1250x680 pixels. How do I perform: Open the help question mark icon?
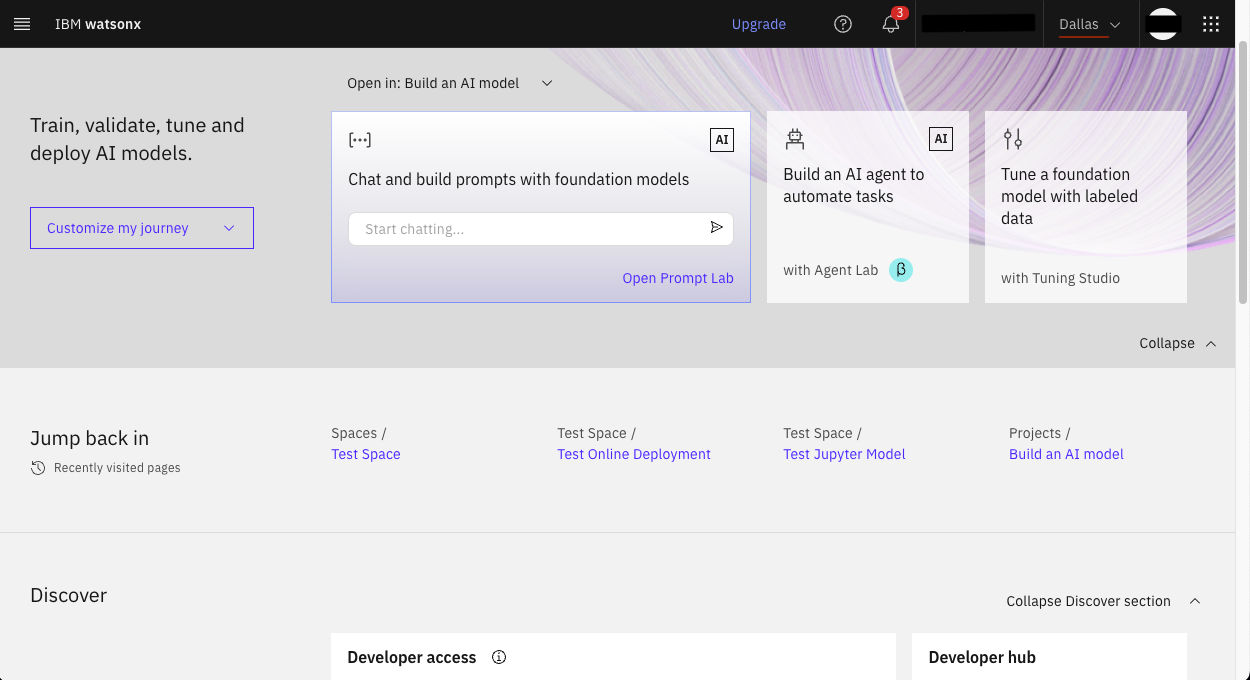pyautogui.click(x=843, y=24)
